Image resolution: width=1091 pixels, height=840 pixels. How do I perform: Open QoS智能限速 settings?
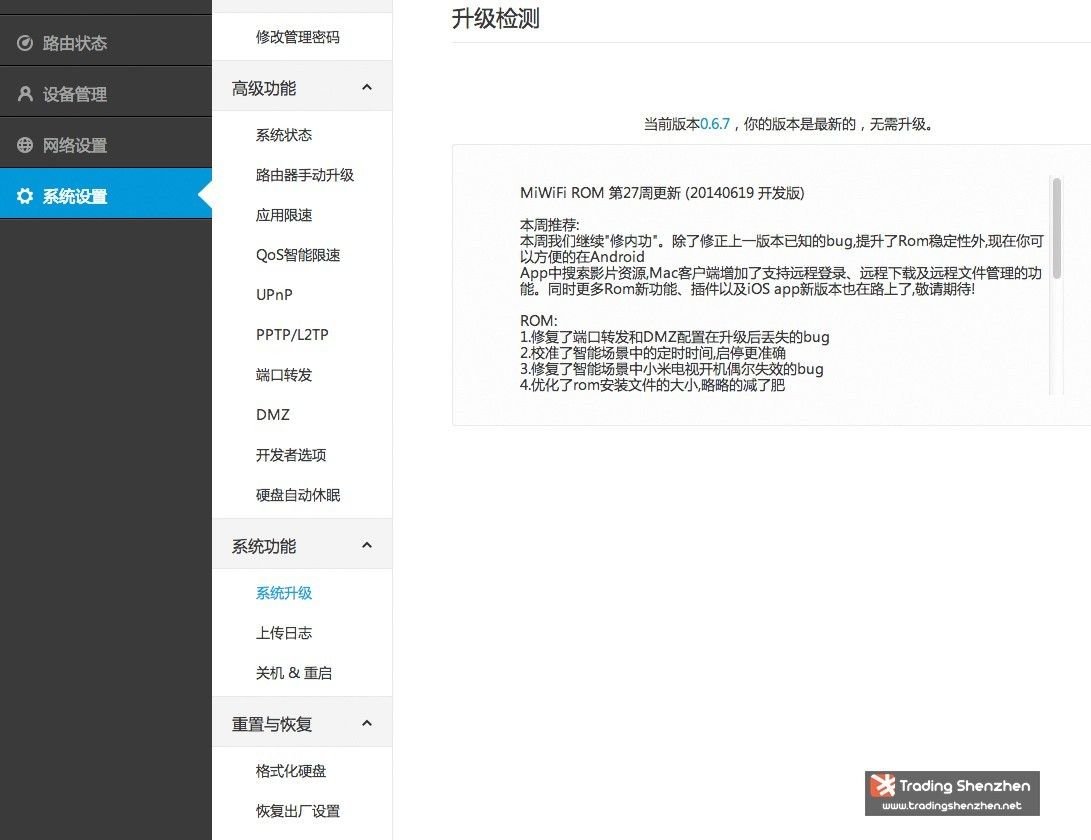pyautogui.click(x=298, y=255)
